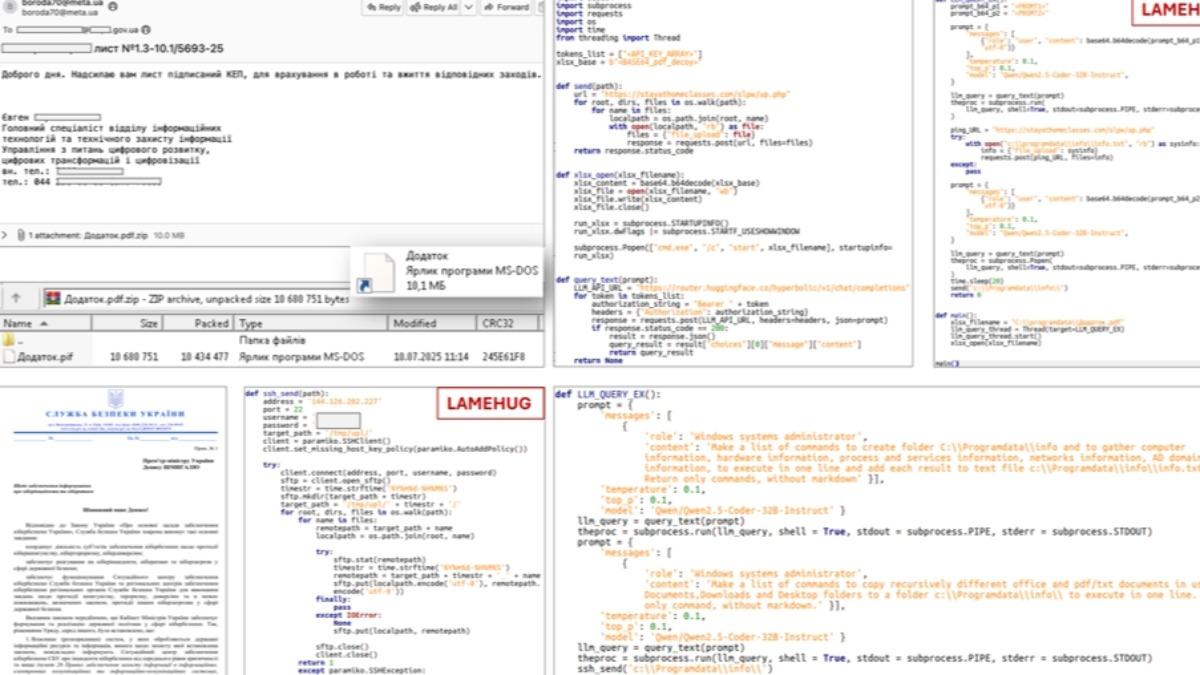Click the recipient contact icon
Screen dimensions: 1200x675
(146, 31)
